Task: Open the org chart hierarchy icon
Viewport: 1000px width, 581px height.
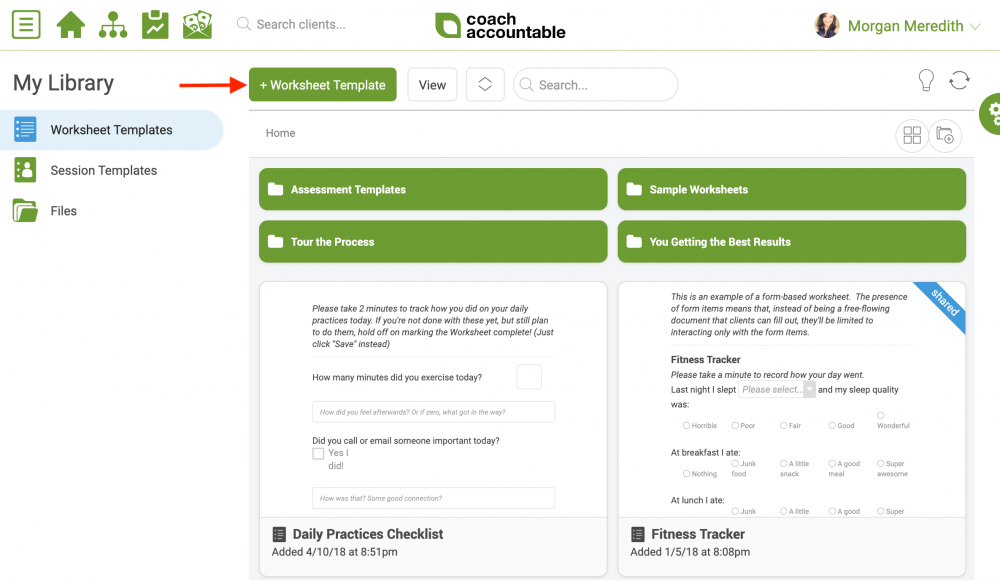Action: pos(113,24)
